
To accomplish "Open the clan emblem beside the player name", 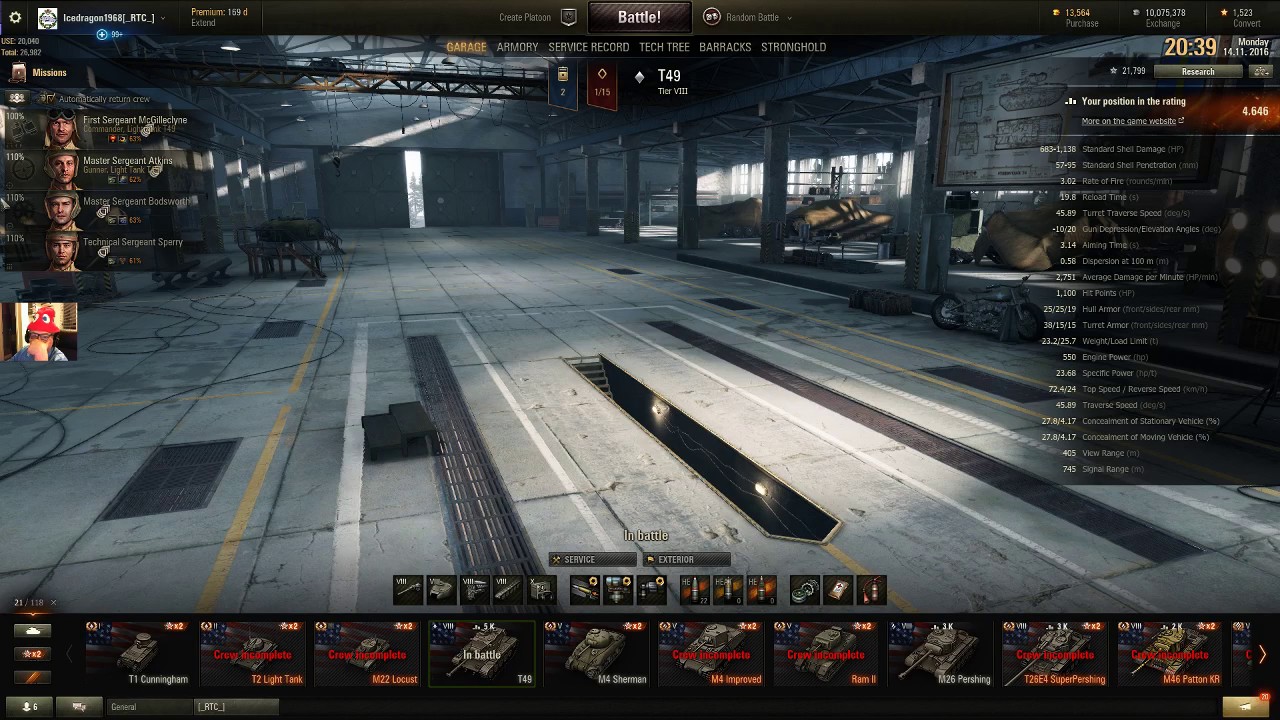I will [47, 18].
